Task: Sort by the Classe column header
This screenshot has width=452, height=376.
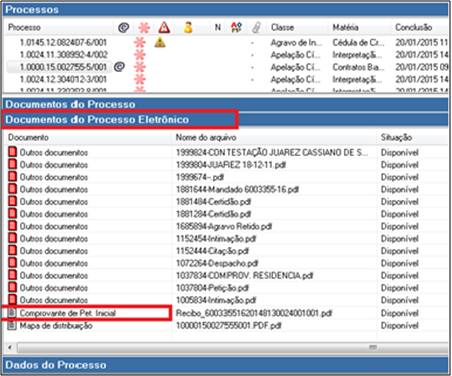Action: click(x=282, y=27)
